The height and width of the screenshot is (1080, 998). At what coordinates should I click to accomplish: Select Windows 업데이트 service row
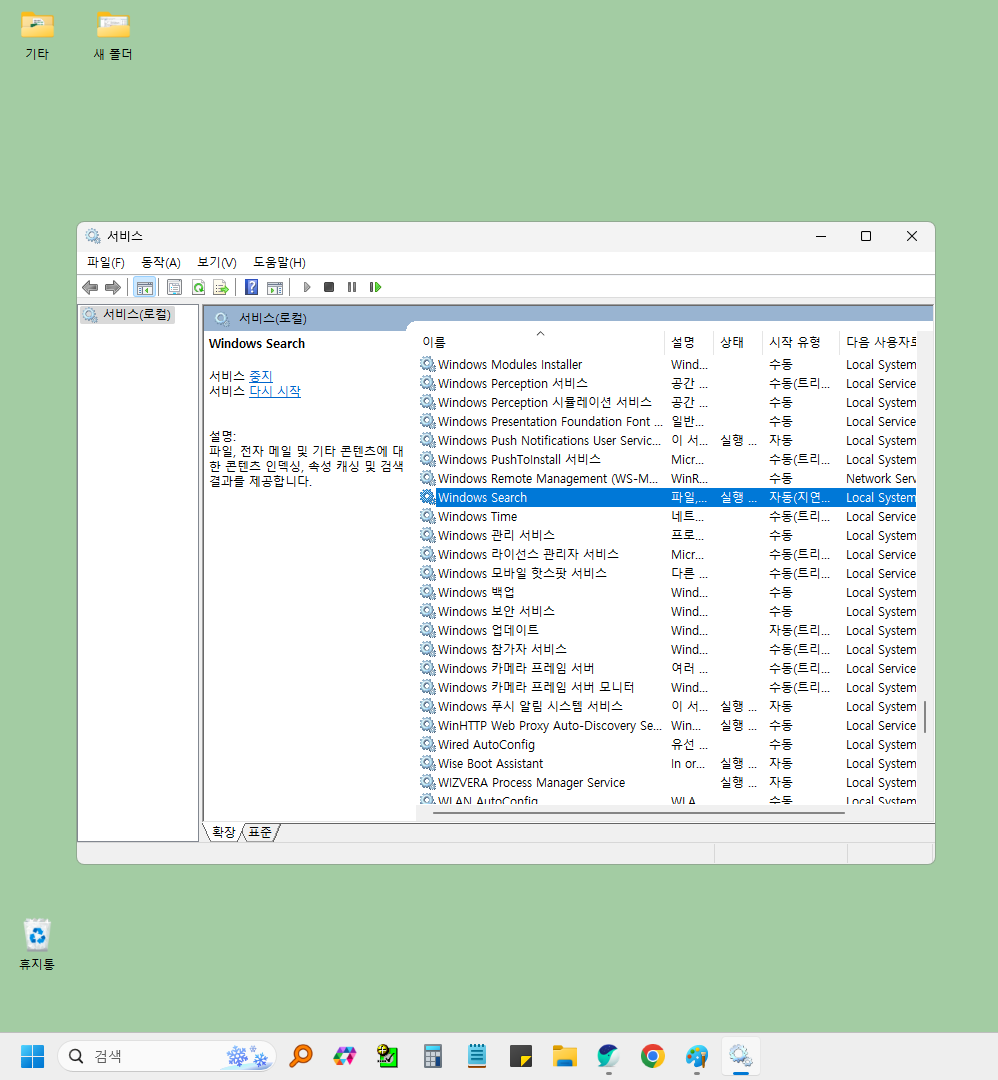pyautogui.click(x=667, y=630)
